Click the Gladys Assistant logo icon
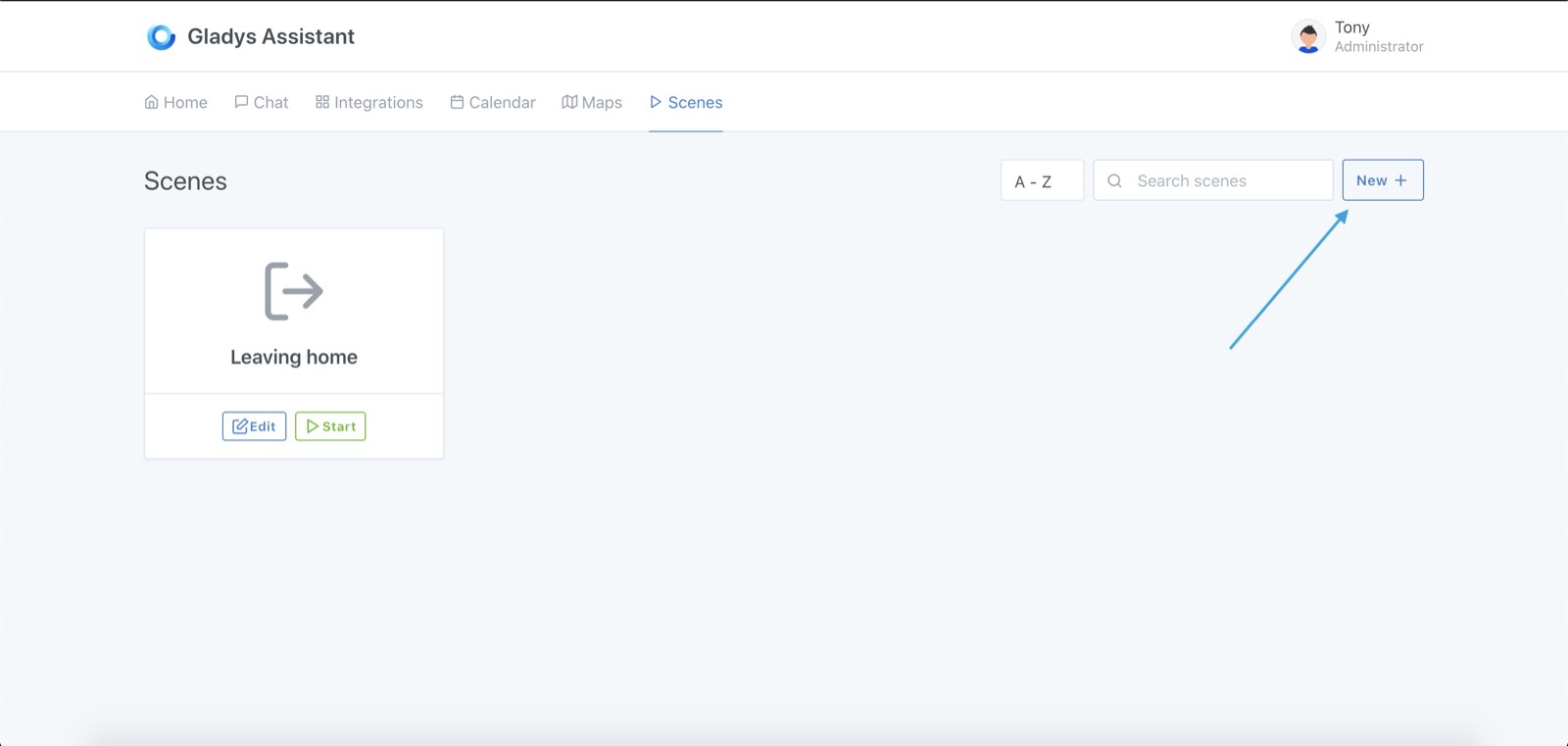This screenshot has width=1568, height=746. pyautogui.click(x=161, y=37)
